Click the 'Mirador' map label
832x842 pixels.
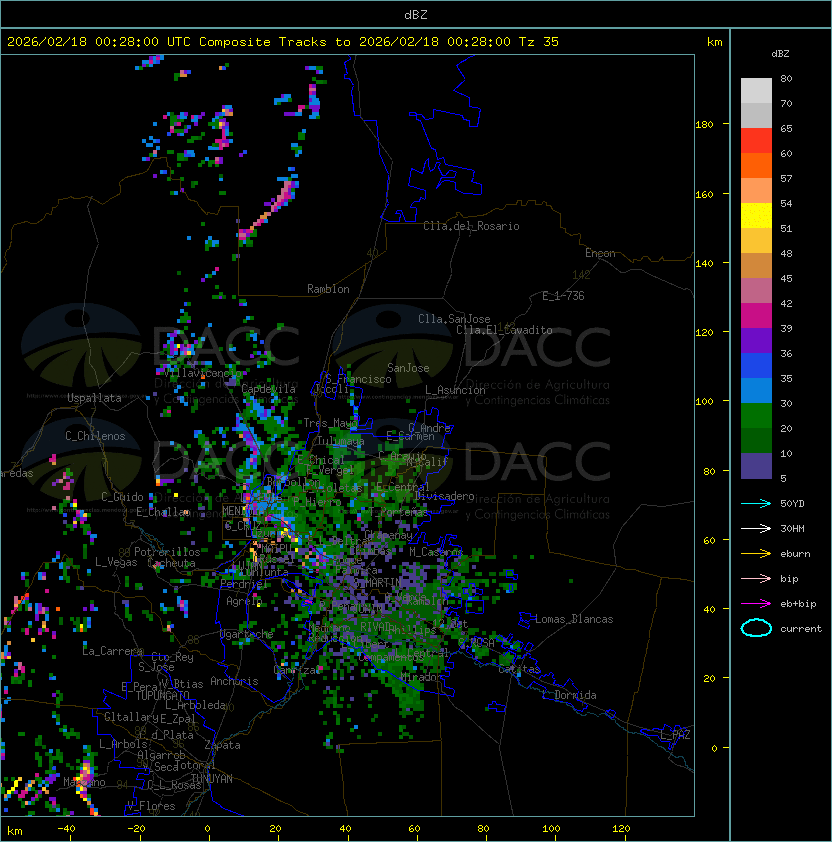point(422,677)
